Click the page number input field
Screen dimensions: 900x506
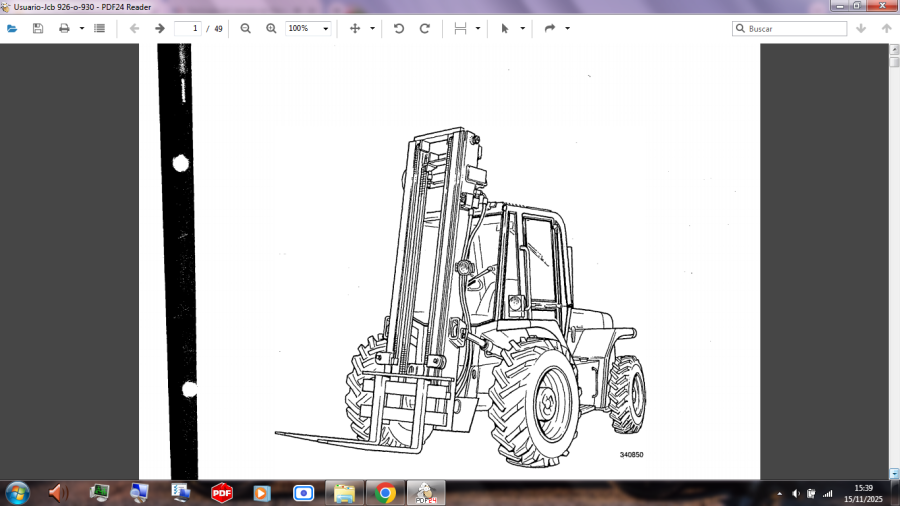[188, 28]
